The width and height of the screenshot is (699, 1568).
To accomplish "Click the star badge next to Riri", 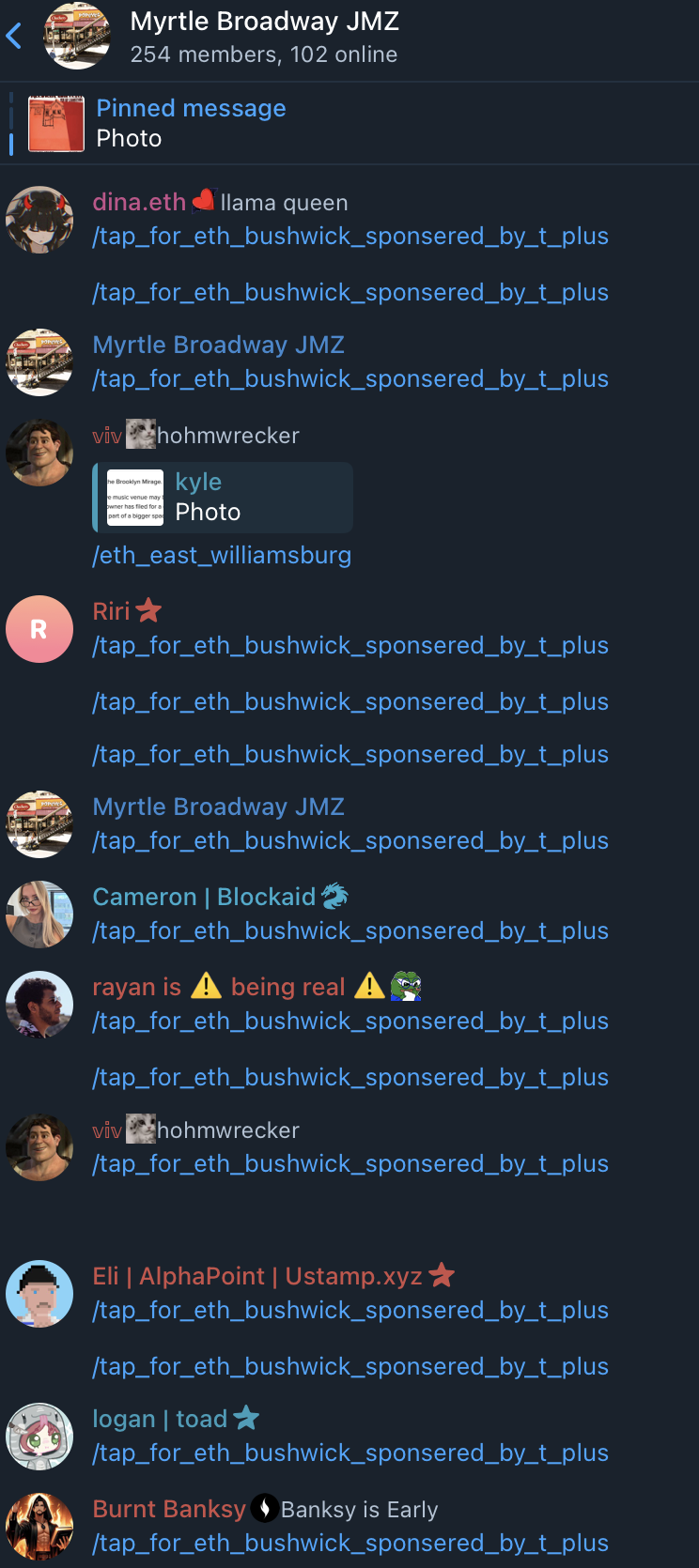I will point(148,611).
